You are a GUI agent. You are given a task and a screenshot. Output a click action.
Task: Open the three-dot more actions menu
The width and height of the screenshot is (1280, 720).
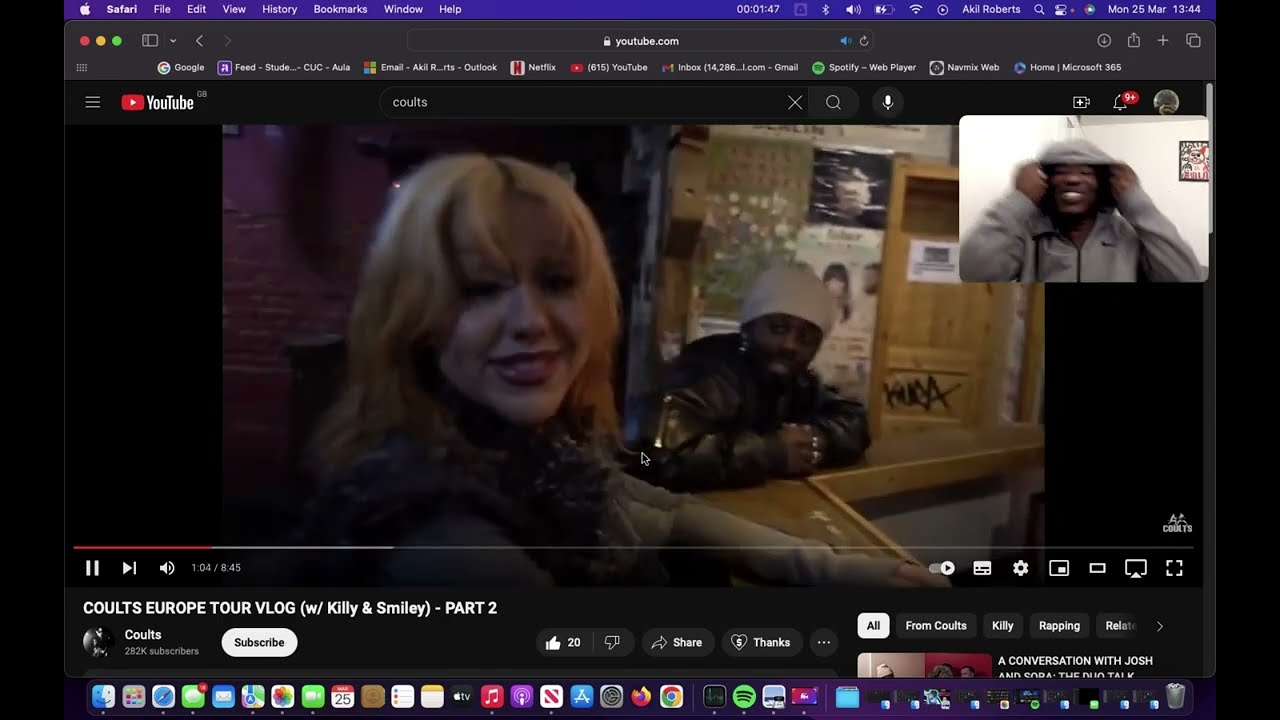point(824,643)
